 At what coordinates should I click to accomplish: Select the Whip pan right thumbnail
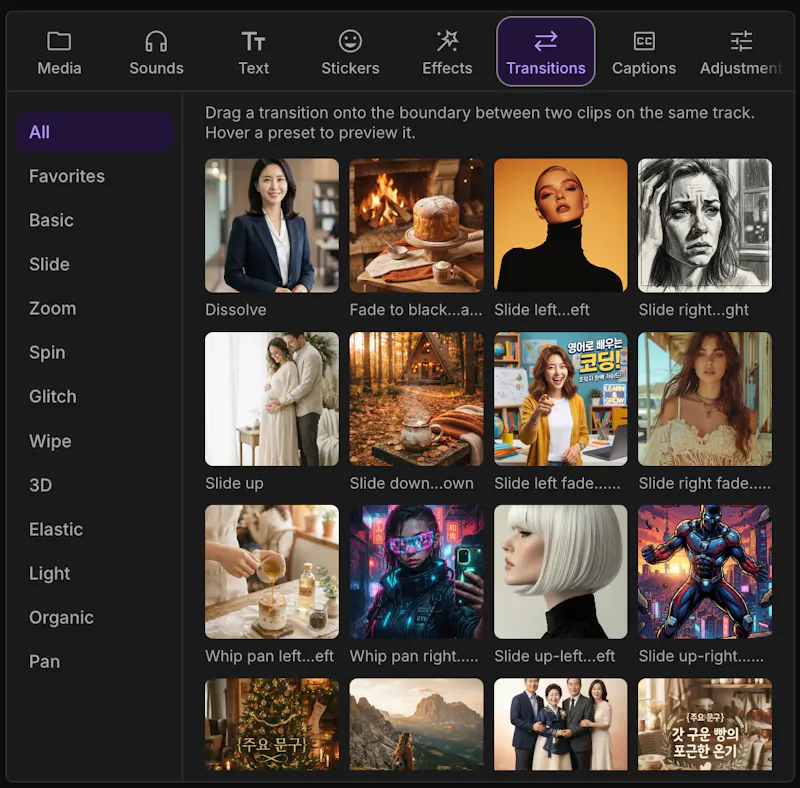click(416, 572)
